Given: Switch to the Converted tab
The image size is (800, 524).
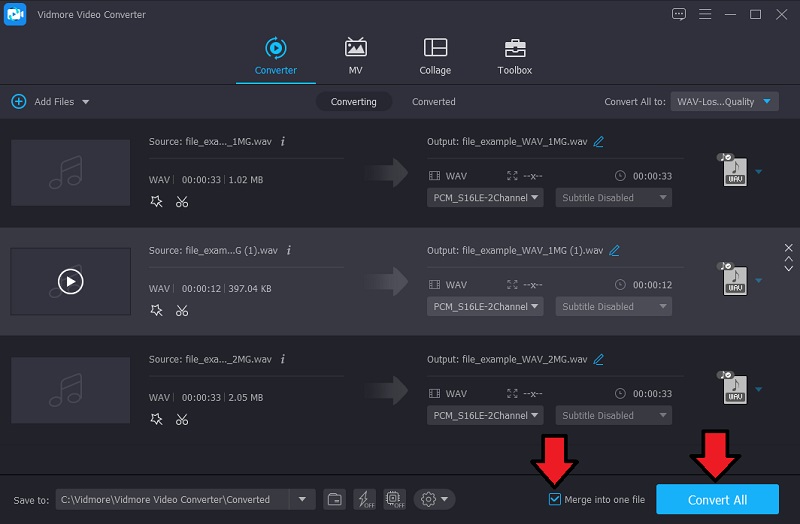Looking at the screenshot, I should click(433, 102).
